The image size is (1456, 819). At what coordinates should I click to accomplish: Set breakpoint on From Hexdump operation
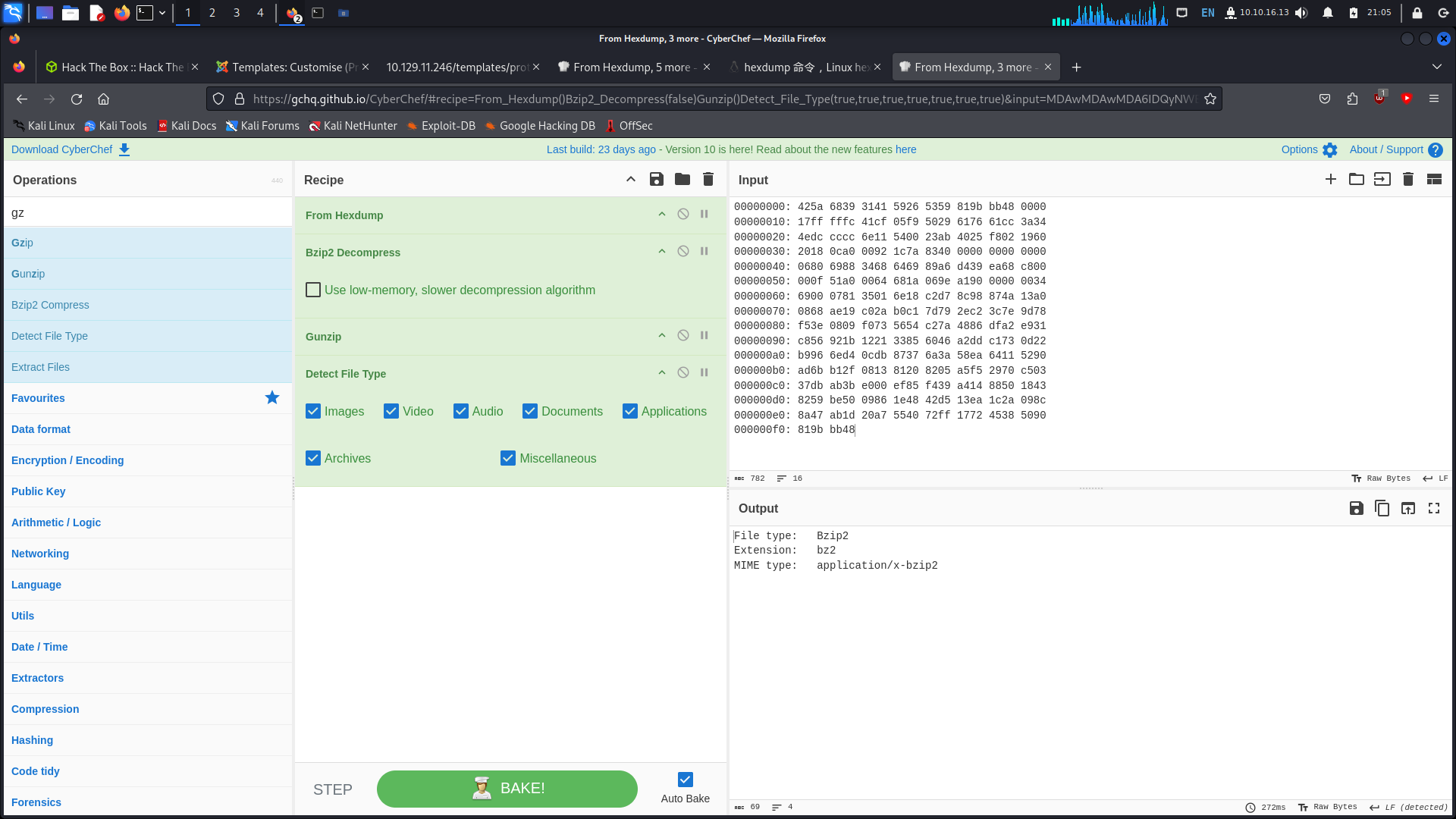coord(704,215)
